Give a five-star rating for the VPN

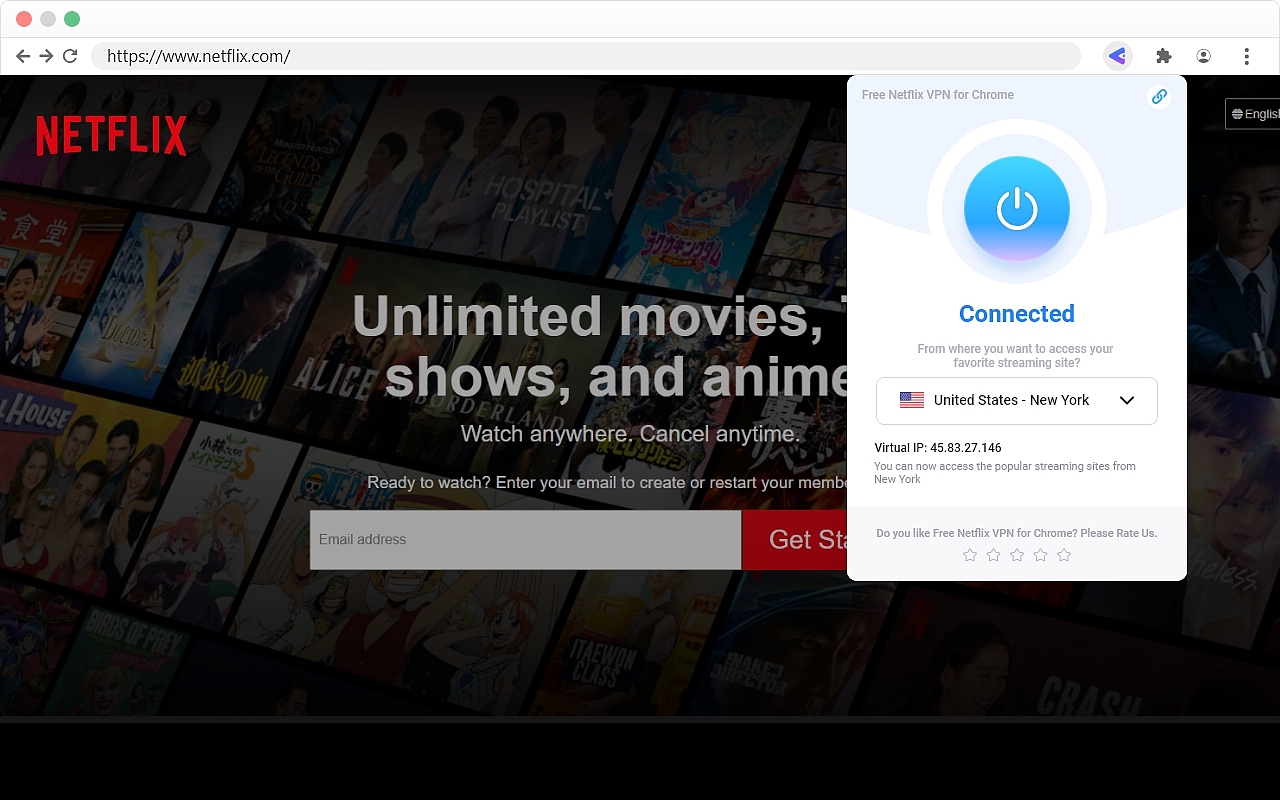tap(1064, 554)
